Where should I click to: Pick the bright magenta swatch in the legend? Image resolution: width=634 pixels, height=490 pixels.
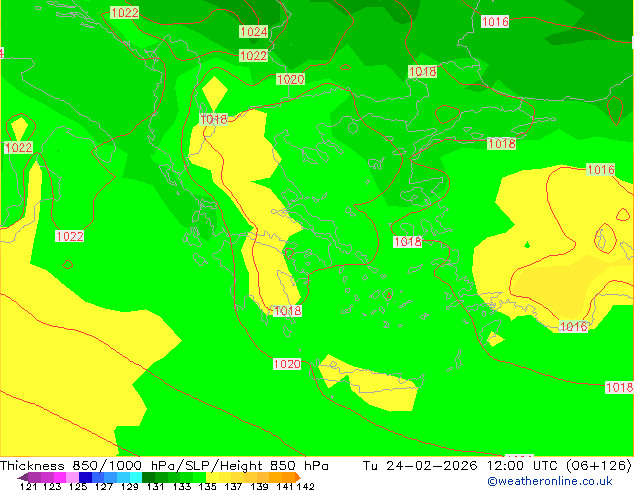[60, 477]
